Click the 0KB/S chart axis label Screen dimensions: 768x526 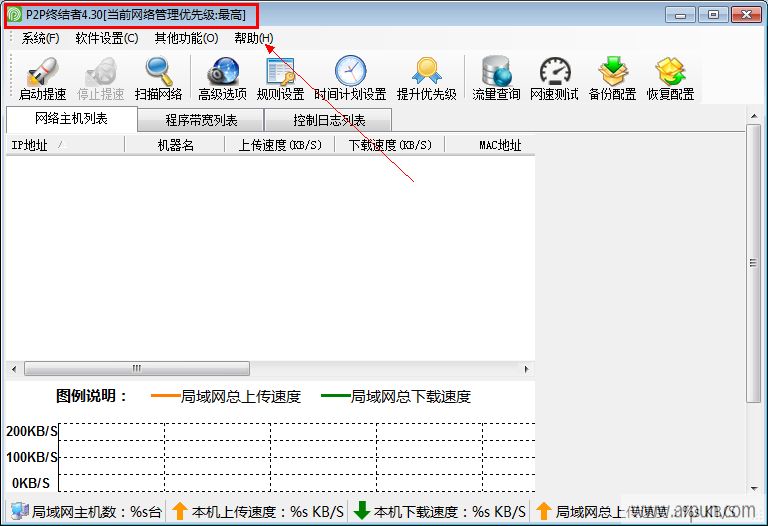tap(31, 483)
